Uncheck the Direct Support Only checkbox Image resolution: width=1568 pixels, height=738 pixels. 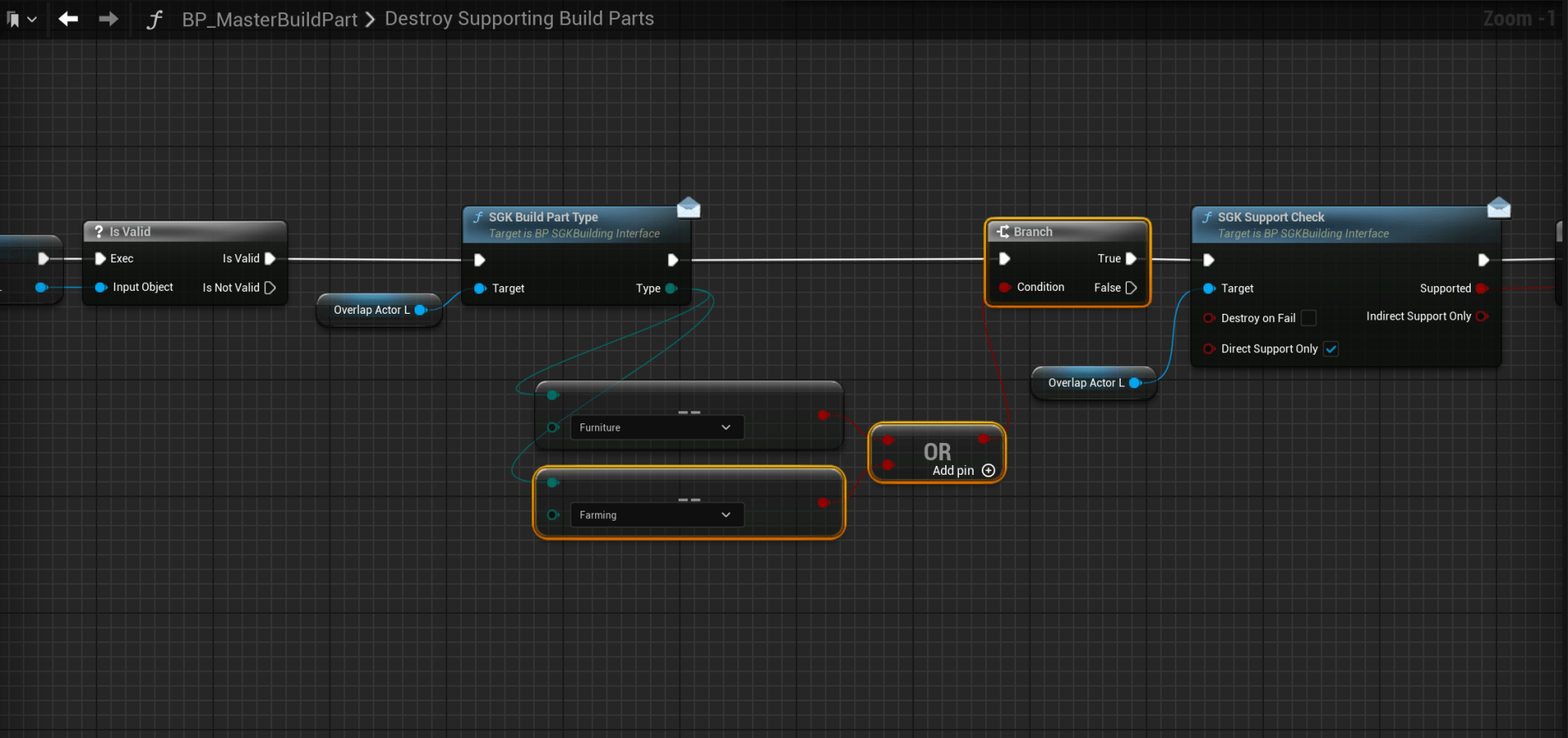point(1331,349)
